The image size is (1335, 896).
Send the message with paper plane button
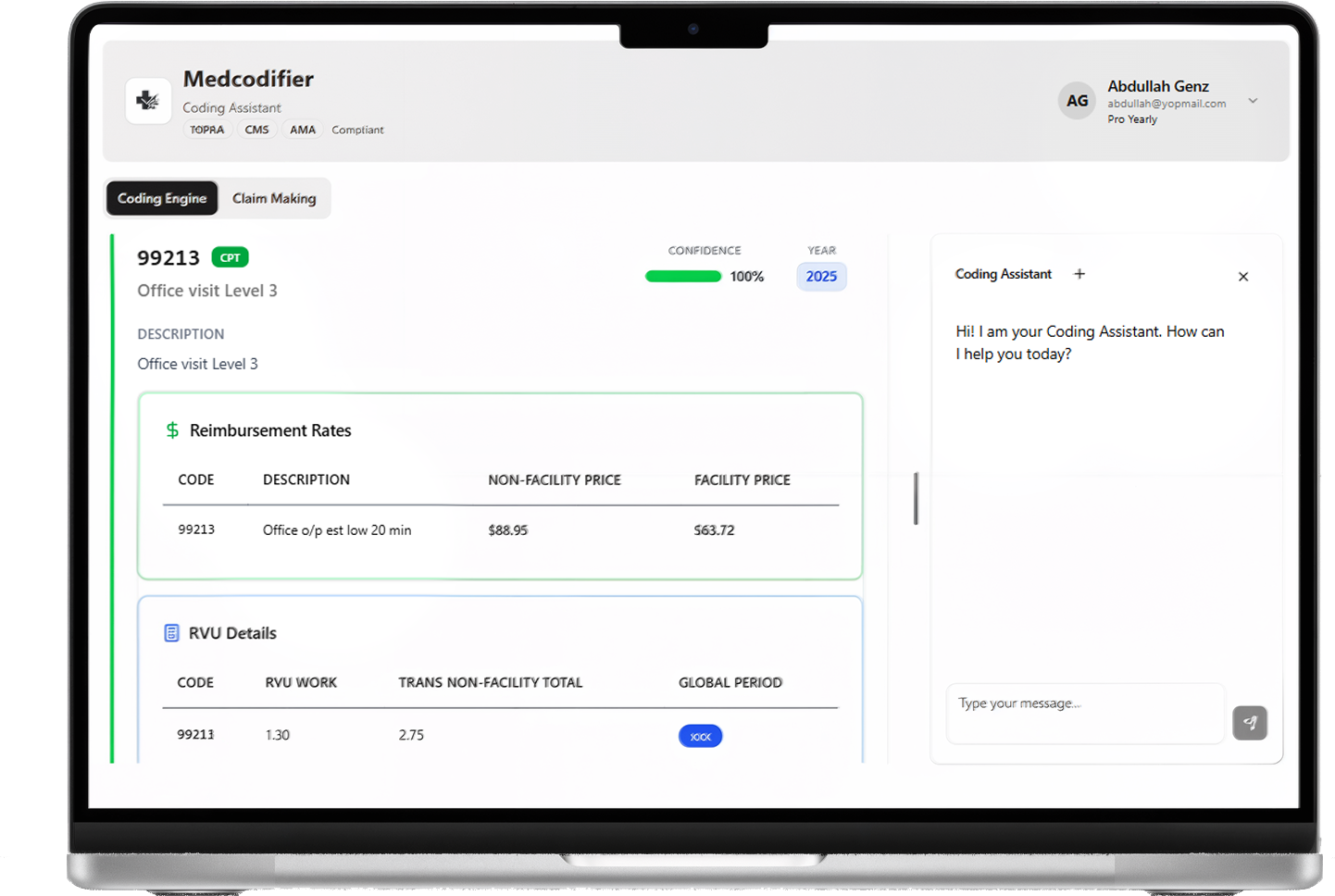pos(1250,723)
